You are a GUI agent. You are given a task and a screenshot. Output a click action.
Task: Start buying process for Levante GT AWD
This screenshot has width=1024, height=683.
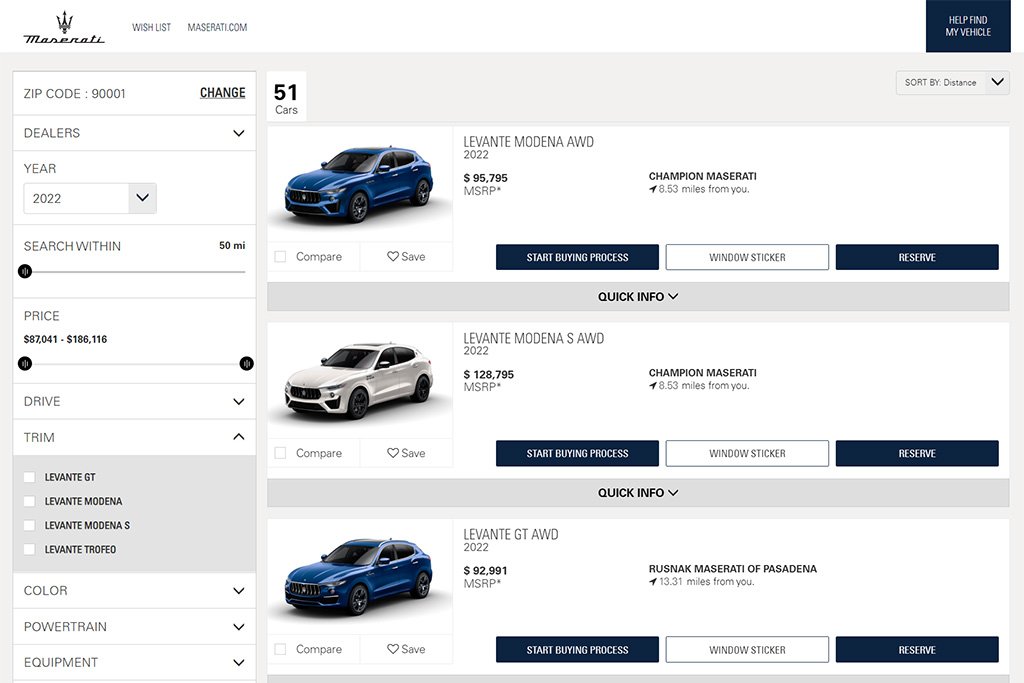tap(577, 650)
